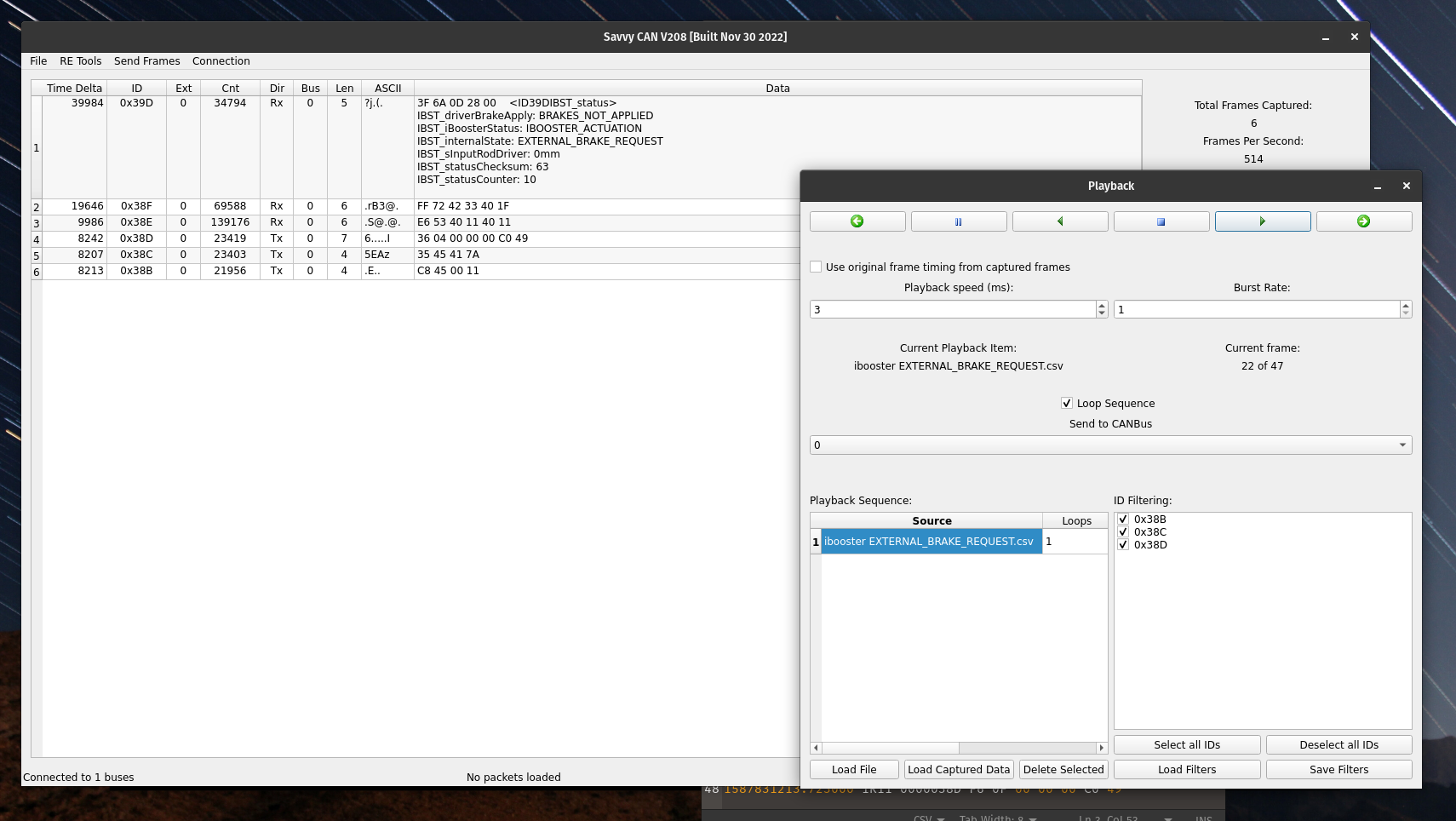The height and width of the screenshot is (821, 1456).
Task: Play the sequence in reverse
Action: click(1060, 221)
